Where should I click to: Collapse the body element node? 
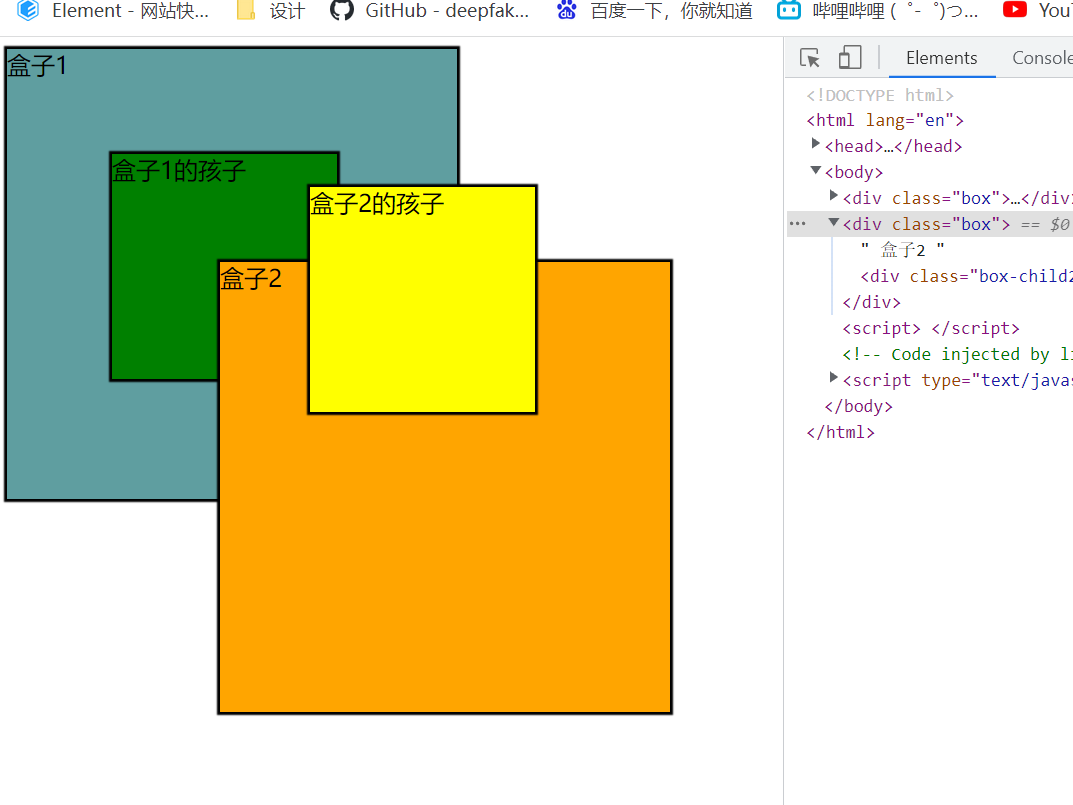coord(815,170)
